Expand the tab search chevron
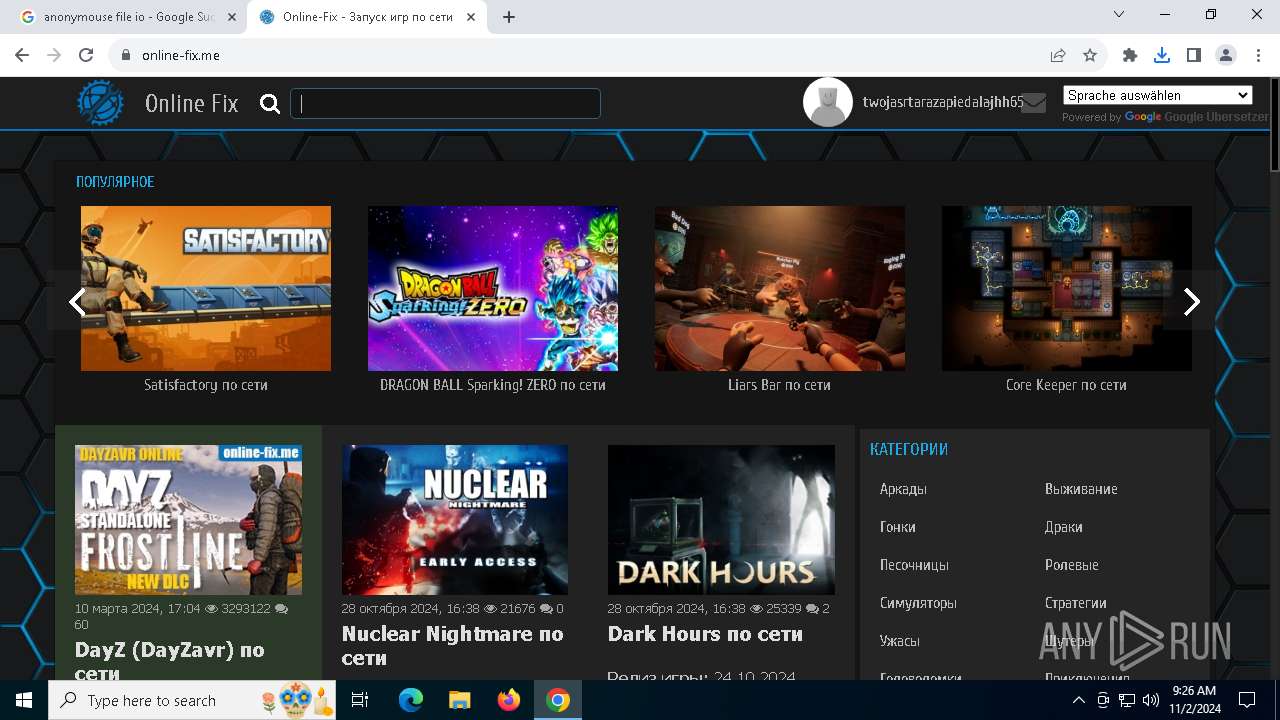Image resolution: width=1280 pixels, height=720 pixels. coord(1119,14)
